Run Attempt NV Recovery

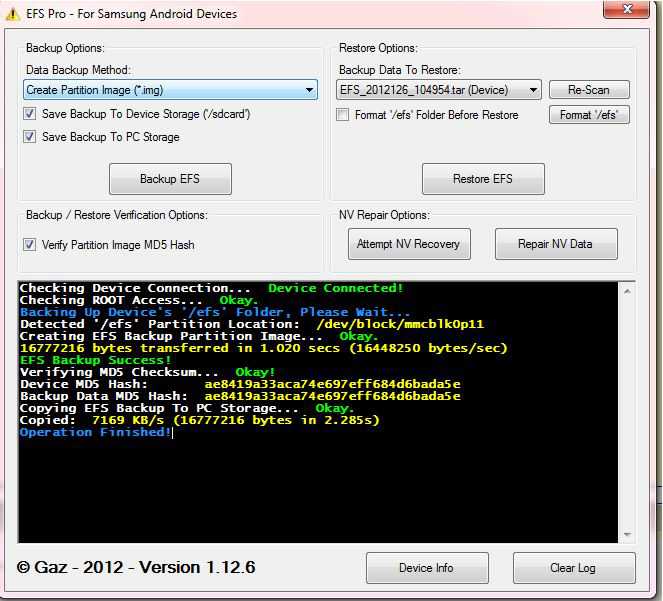tap(409, 244)
